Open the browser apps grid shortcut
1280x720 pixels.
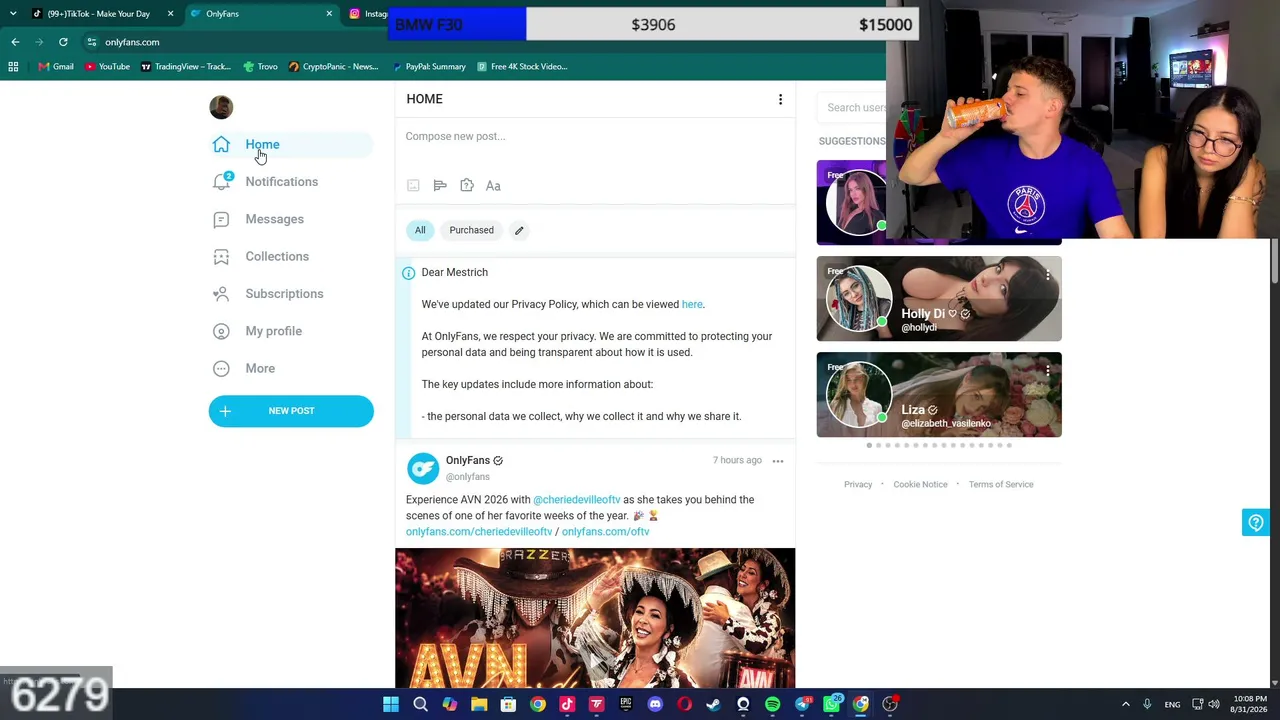[13, 67]
